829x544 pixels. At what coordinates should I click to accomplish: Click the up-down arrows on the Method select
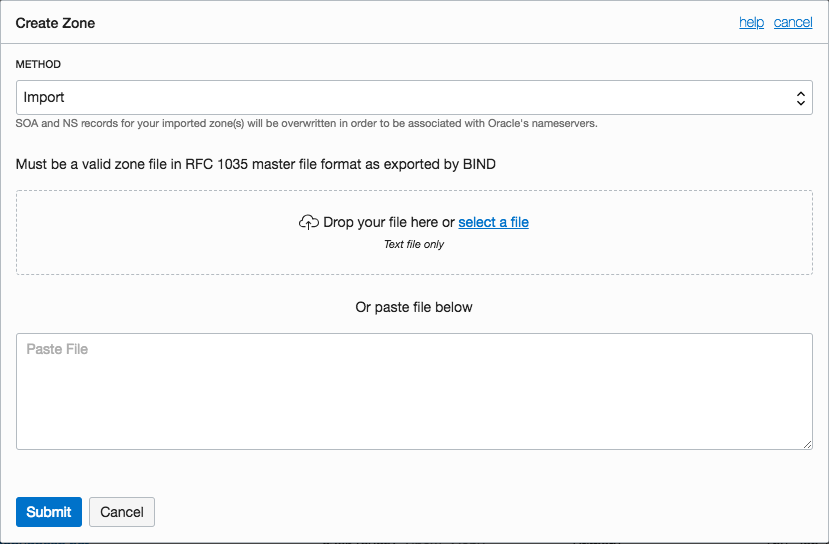coord(800,98)
